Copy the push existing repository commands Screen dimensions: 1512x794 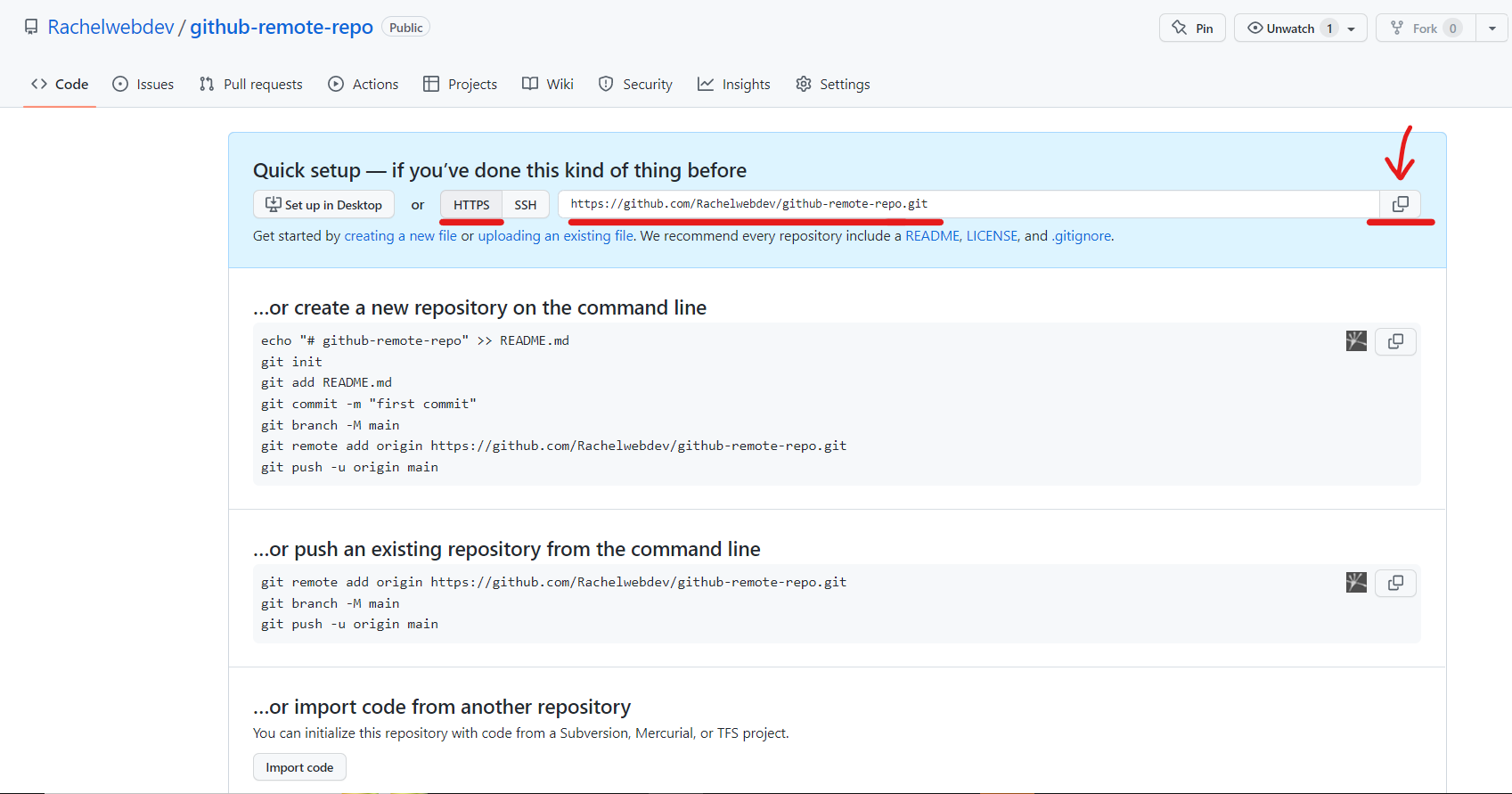(1395, 583)
